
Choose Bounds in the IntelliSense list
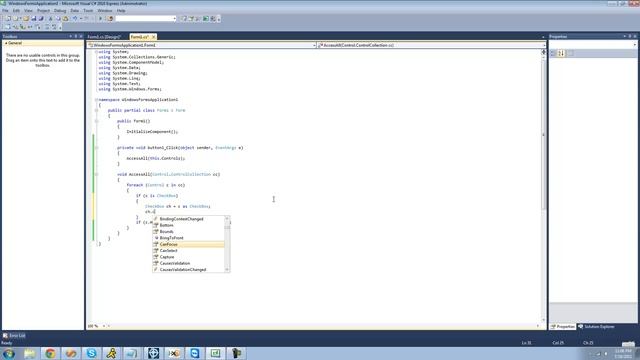pyautogui.click(x=166, y=231)
